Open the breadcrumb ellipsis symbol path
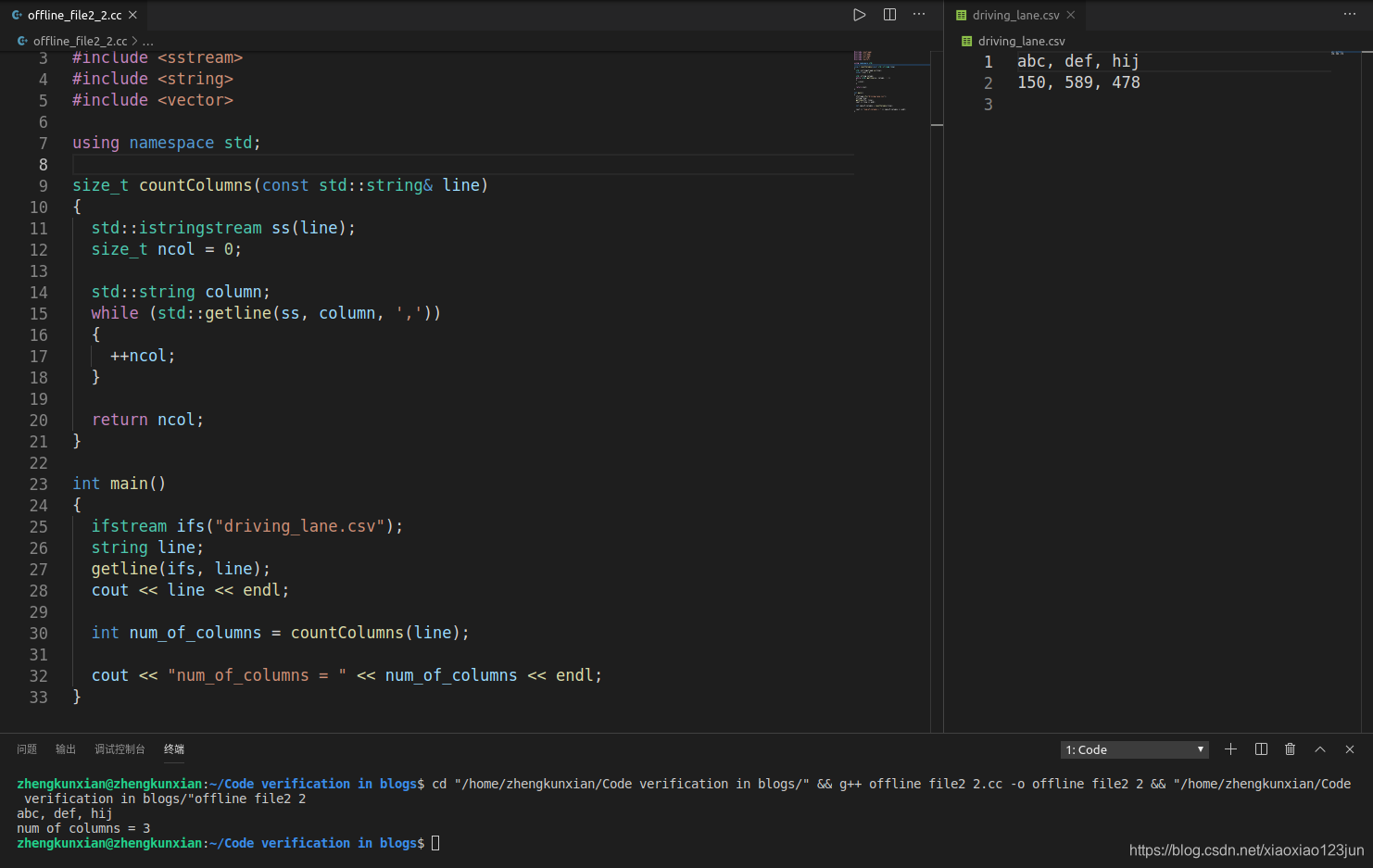This screenshot has width=1373, height=868. coord(148,41)
